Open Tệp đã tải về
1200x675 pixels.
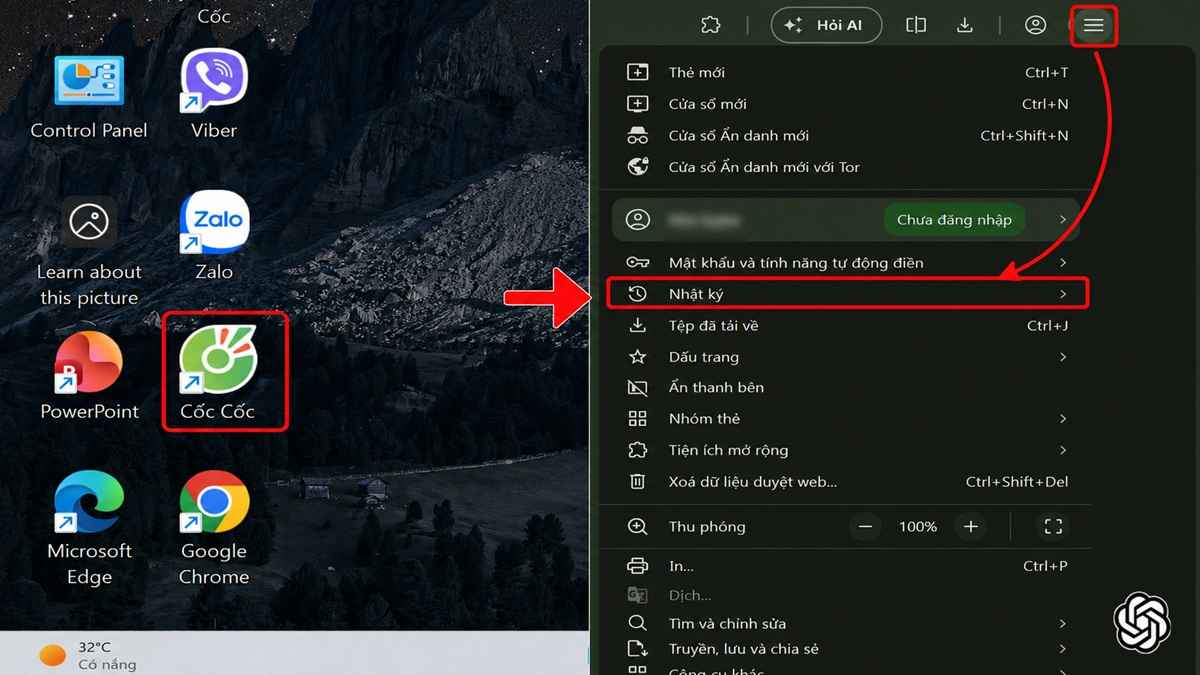click(x=847, y=326)
